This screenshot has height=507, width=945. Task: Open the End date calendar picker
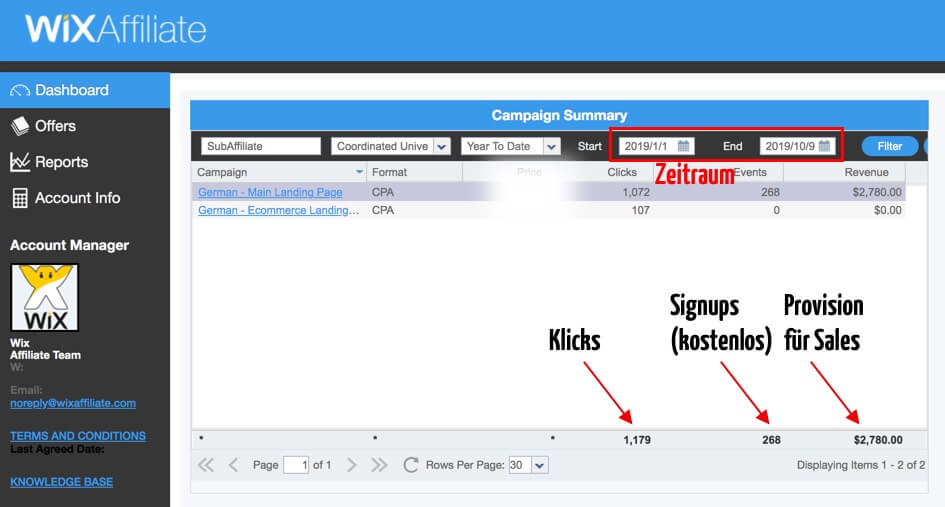(x=824, y=146)
